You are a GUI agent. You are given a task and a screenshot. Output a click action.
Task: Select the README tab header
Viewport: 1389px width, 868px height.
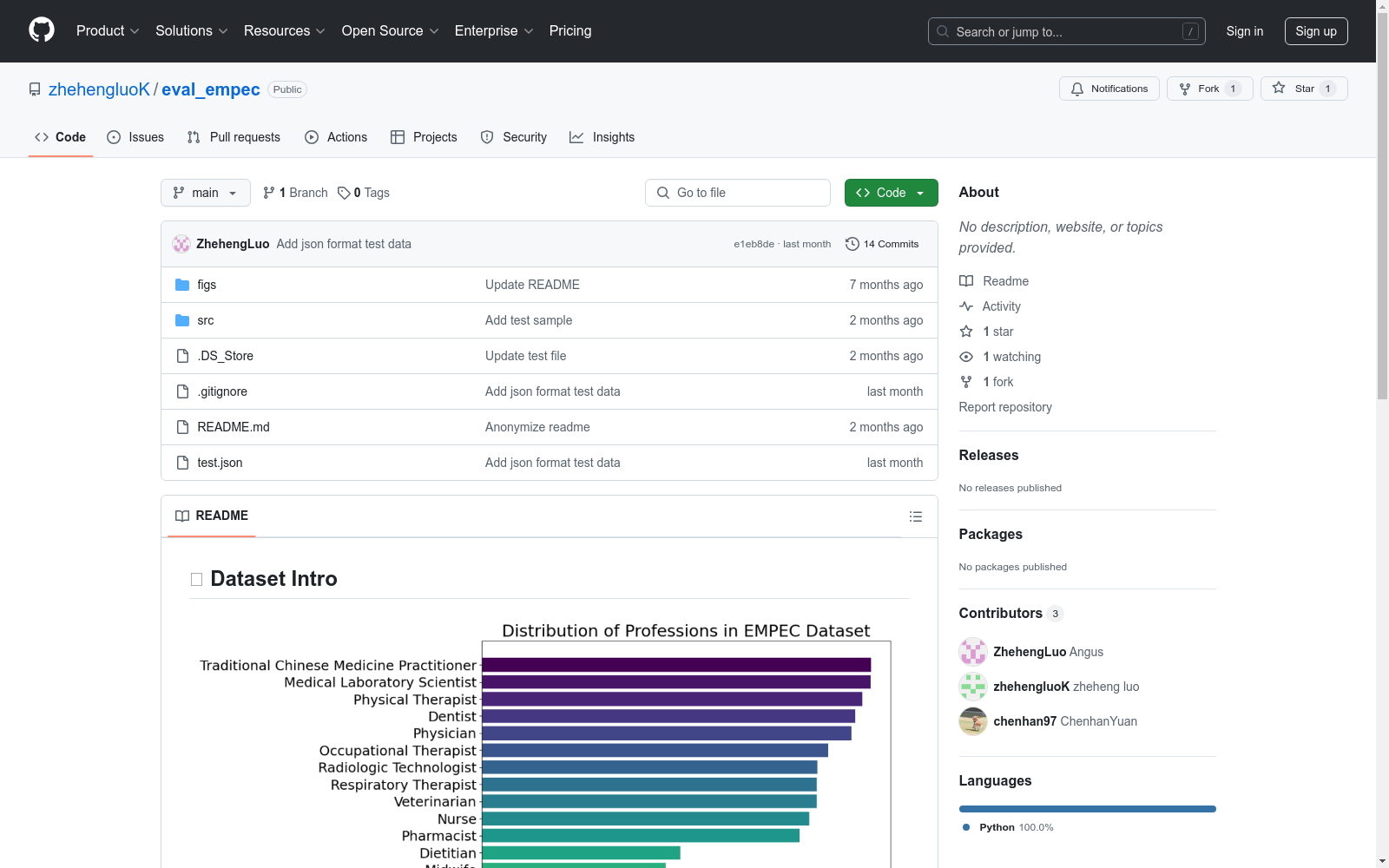212,516
